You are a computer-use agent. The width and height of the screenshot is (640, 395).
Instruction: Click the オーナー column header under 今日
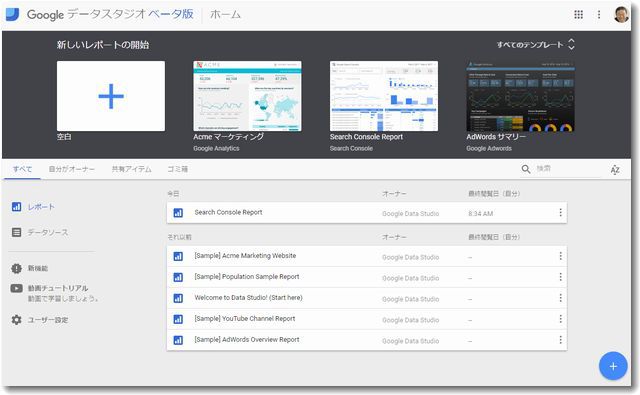tap(394, 194)
